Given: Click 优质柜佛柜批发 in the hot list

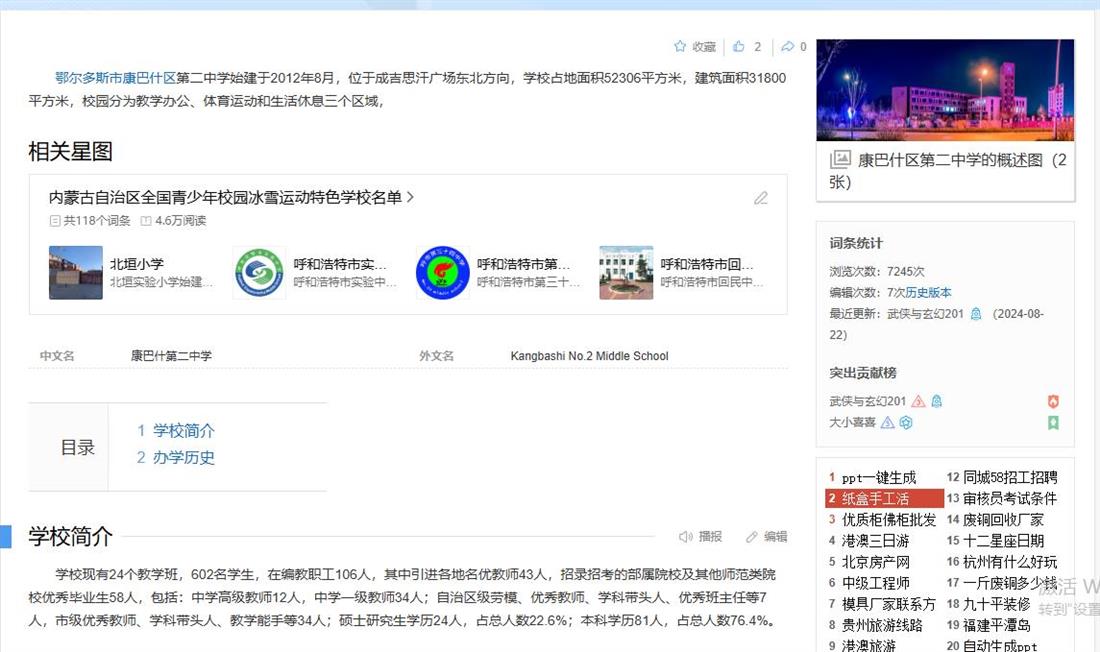Looking at the screenshot, I should (889, 519).
